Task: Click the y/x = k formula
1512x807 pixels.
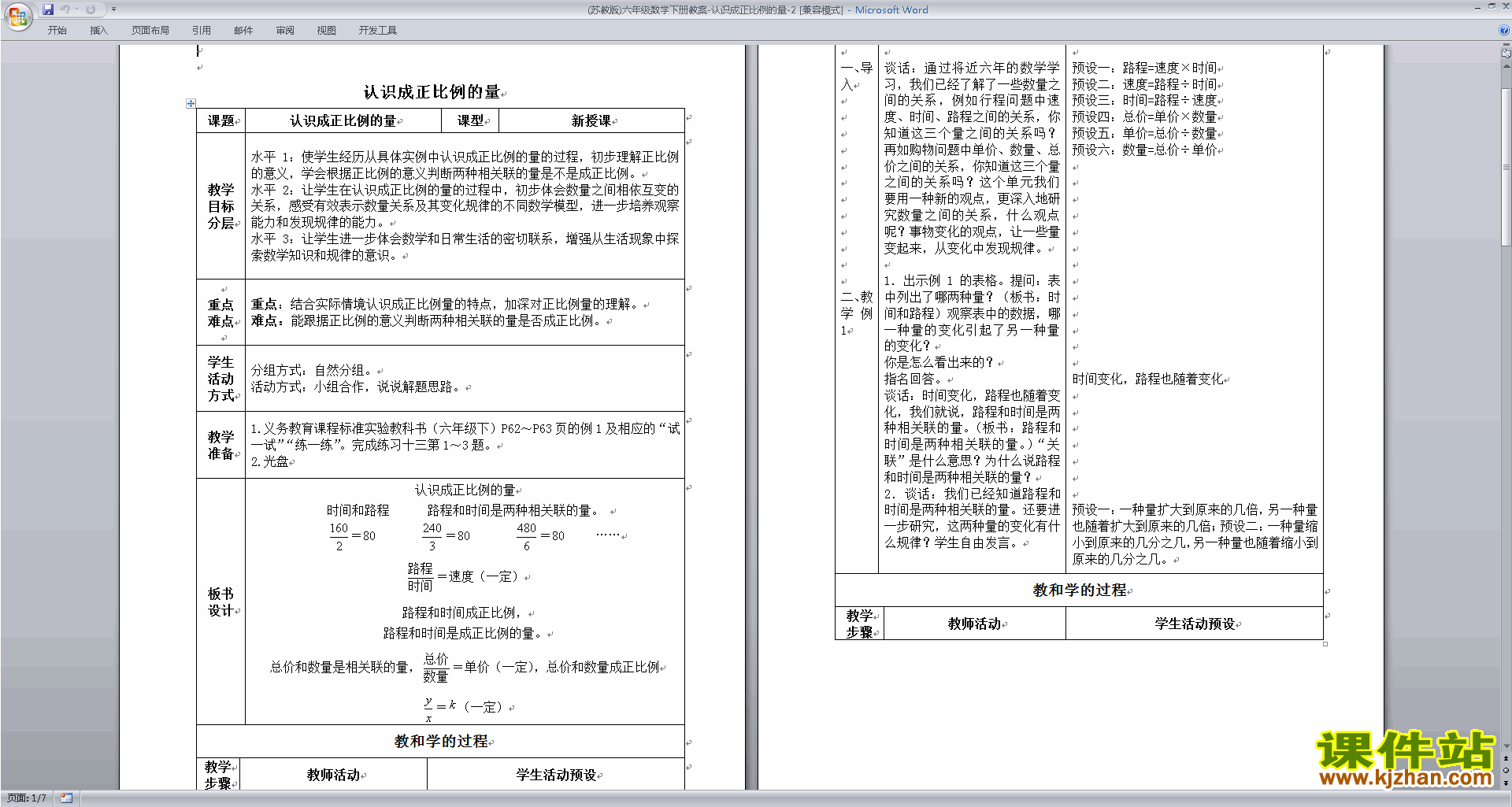Action: tap(462, 708)
